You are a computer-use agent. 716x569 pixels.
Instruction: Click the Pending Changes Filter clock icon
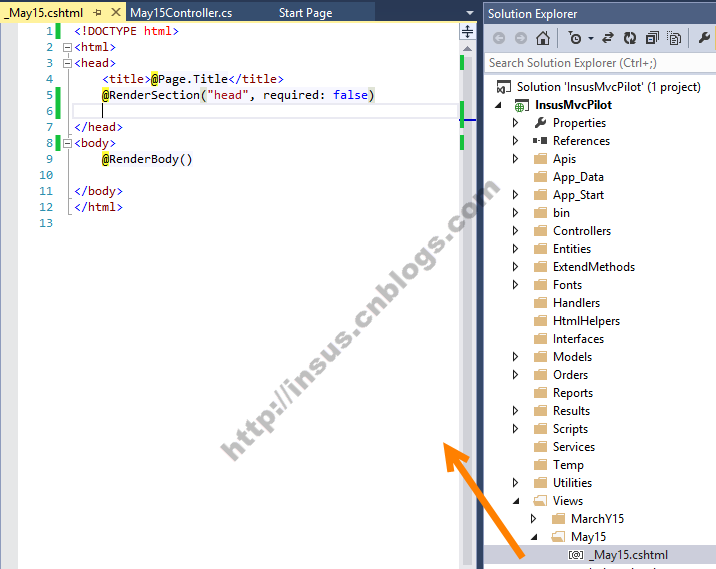pyautogui.click(x=575, y=38)
